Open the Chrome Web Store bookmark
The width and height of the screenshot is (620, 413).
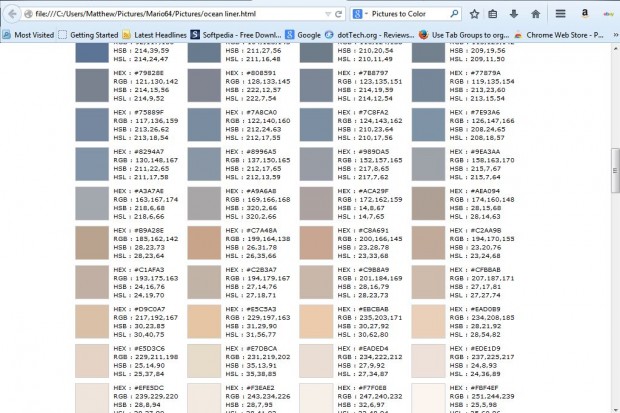(558, 35)
